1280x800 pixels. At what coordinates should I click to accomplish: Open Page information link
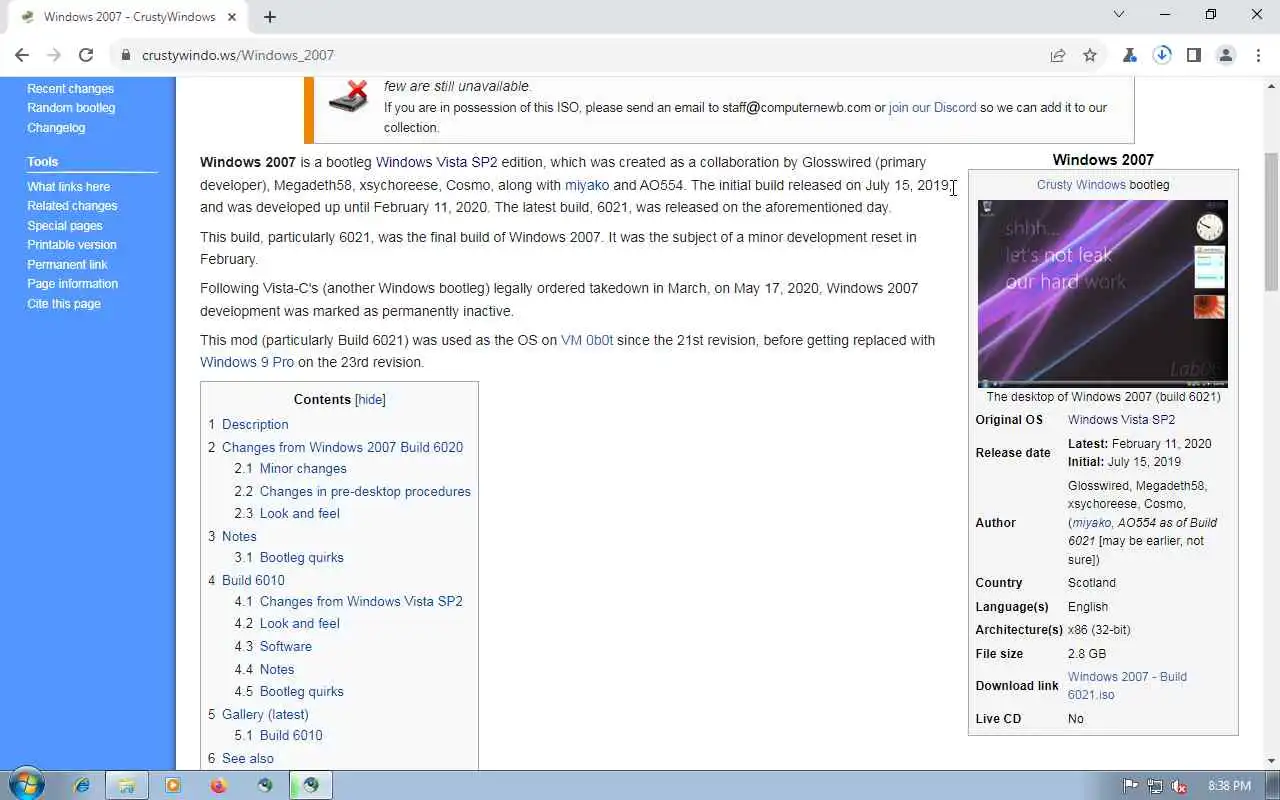point(72,284)
